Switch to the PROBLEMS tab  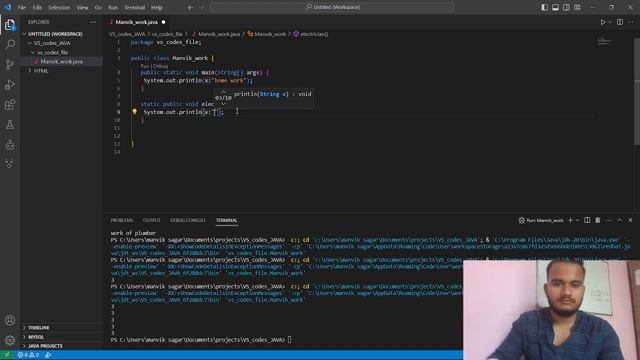(122, 220)
